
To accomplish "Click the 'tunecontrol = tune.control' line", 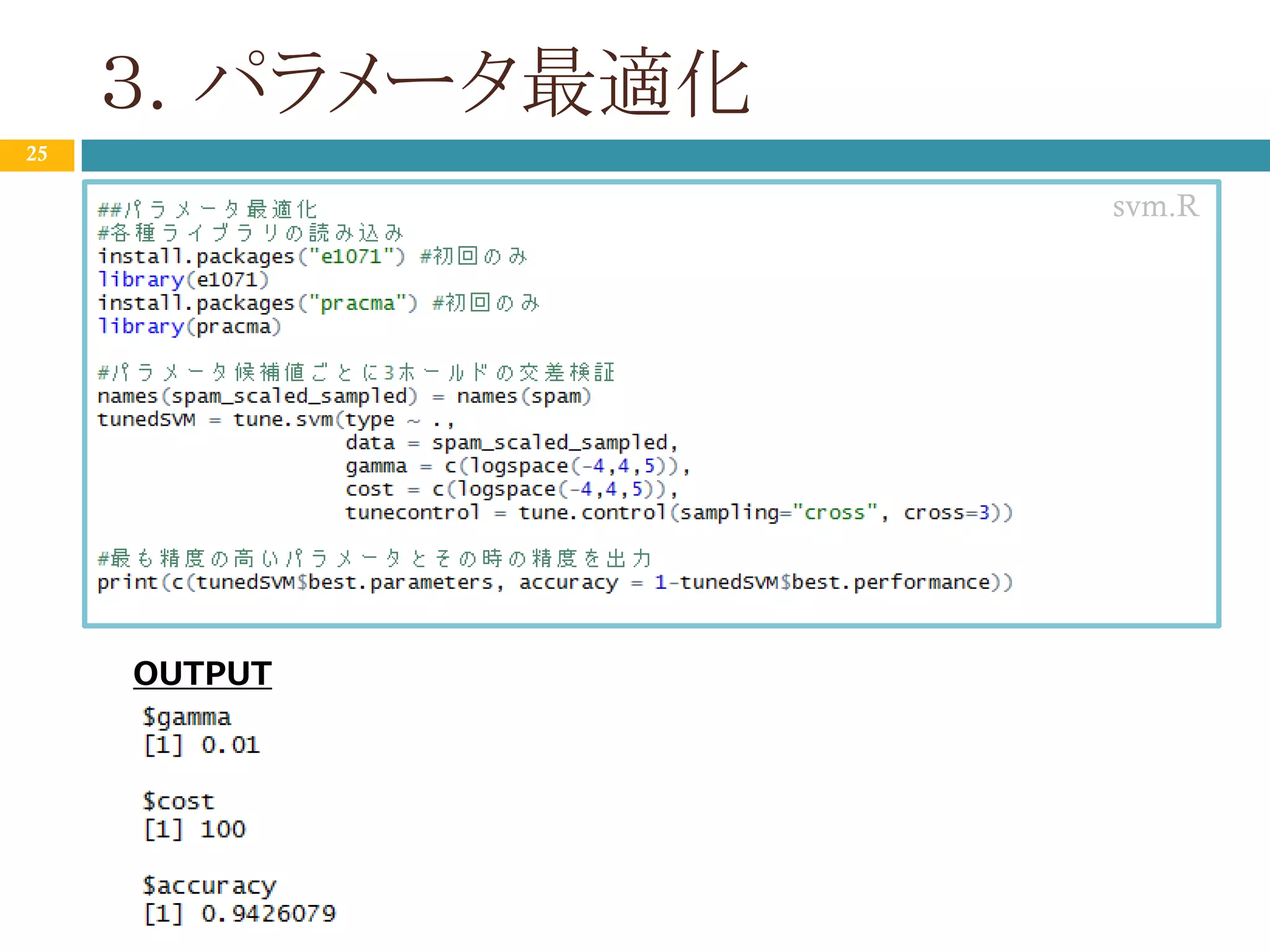I will [679, 513].
